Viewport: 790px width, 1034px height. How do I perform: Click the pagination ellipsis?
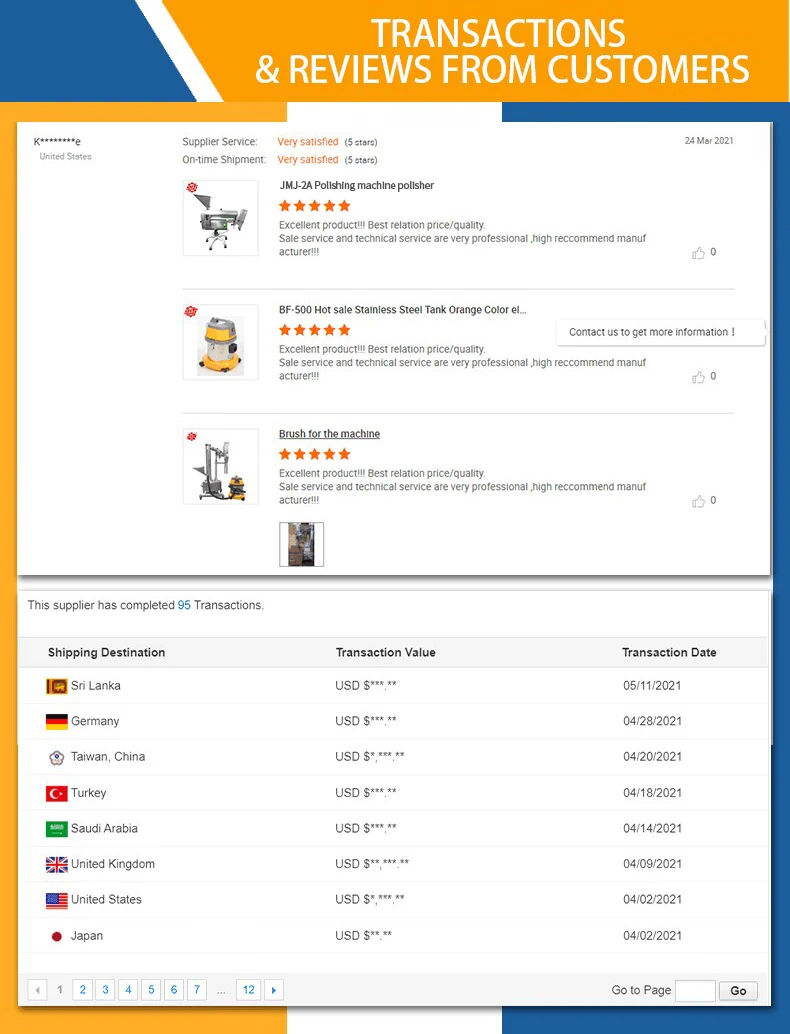click(x=221, y=991)
